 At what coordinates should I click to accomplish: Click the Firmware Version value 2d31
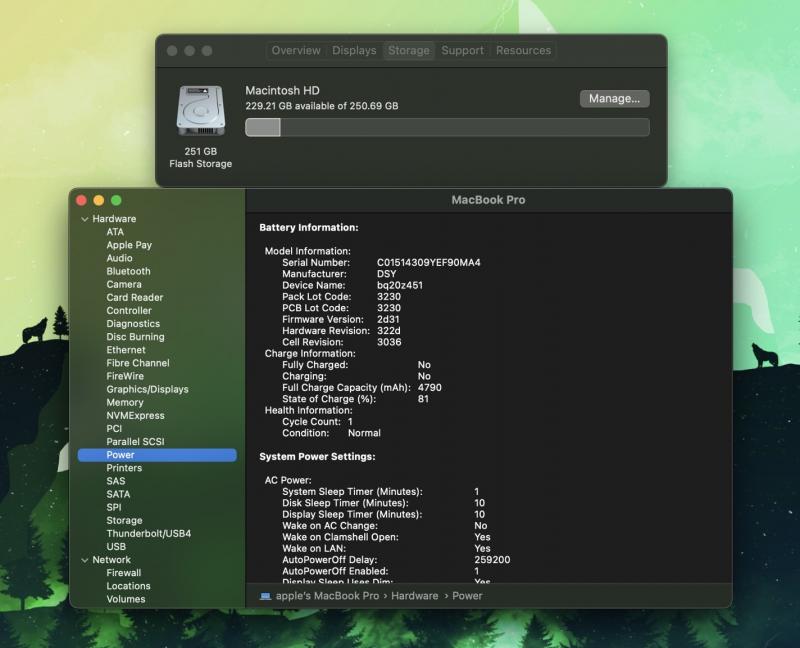[x=388, y=319]
